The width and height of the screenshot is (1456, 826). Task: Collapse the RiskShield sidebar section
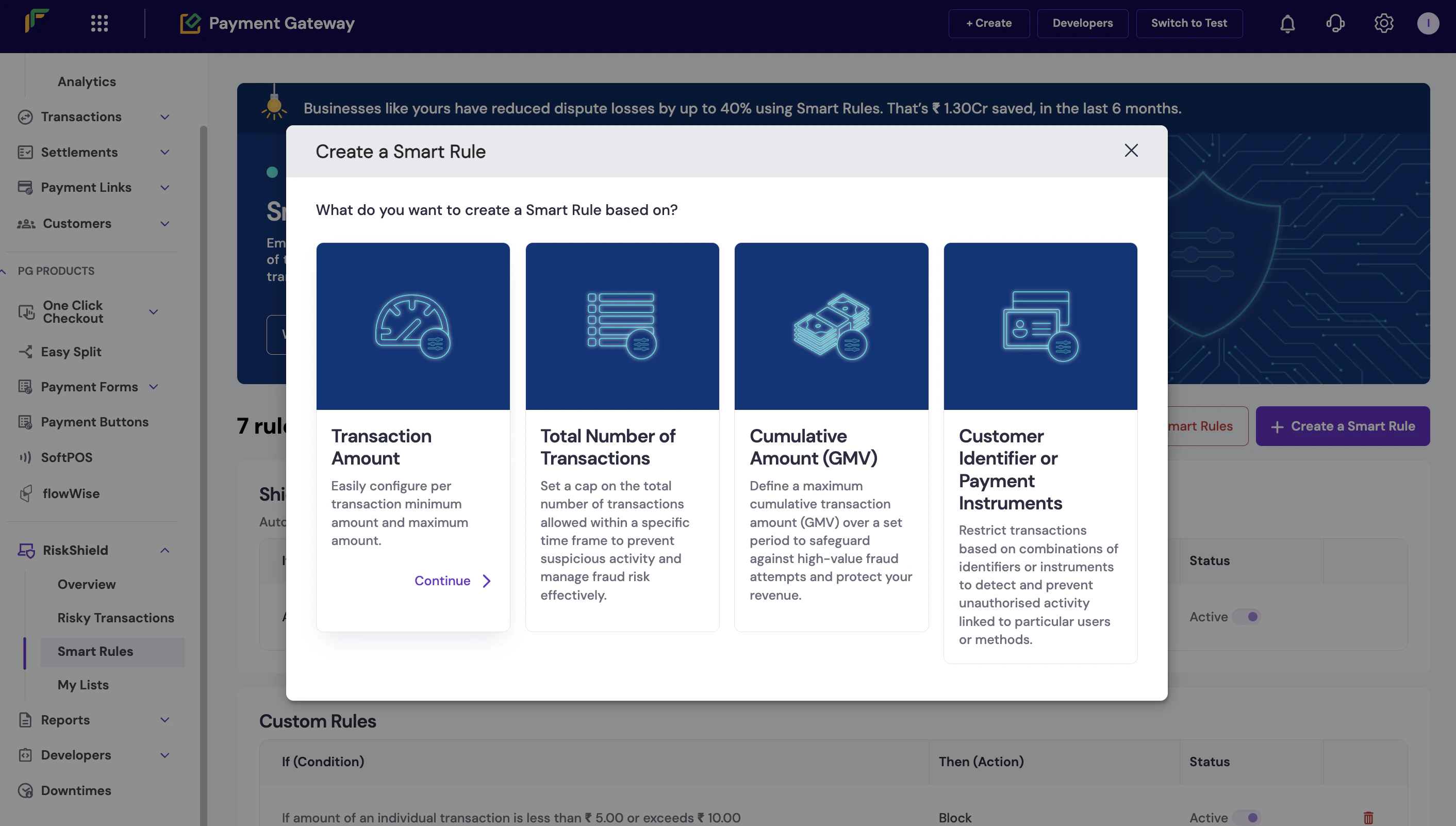point(164,550)
